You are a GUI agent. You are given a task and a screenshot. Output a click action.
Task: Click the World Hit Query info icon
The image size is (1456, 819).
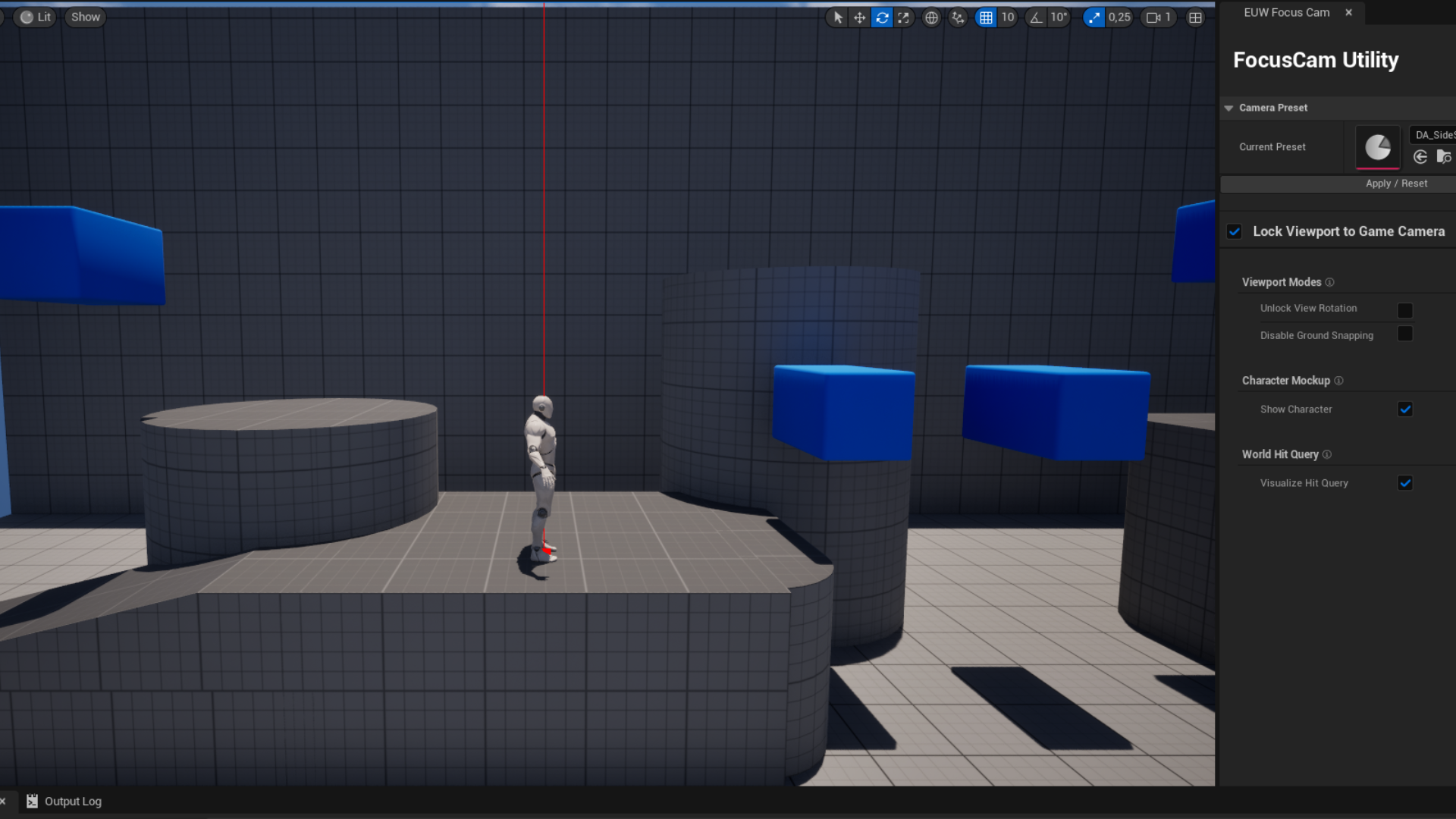(x=1327, y=455)
